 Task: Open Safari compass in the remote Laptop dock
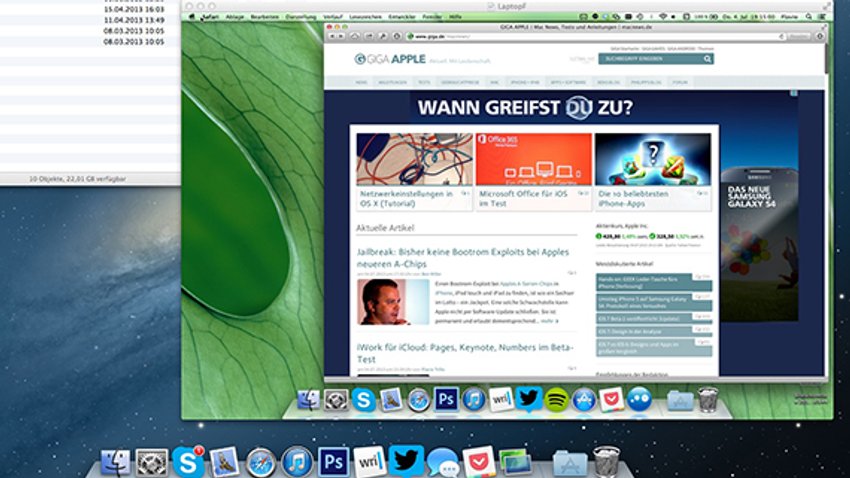pyautogui.click(x=418, y=400)
